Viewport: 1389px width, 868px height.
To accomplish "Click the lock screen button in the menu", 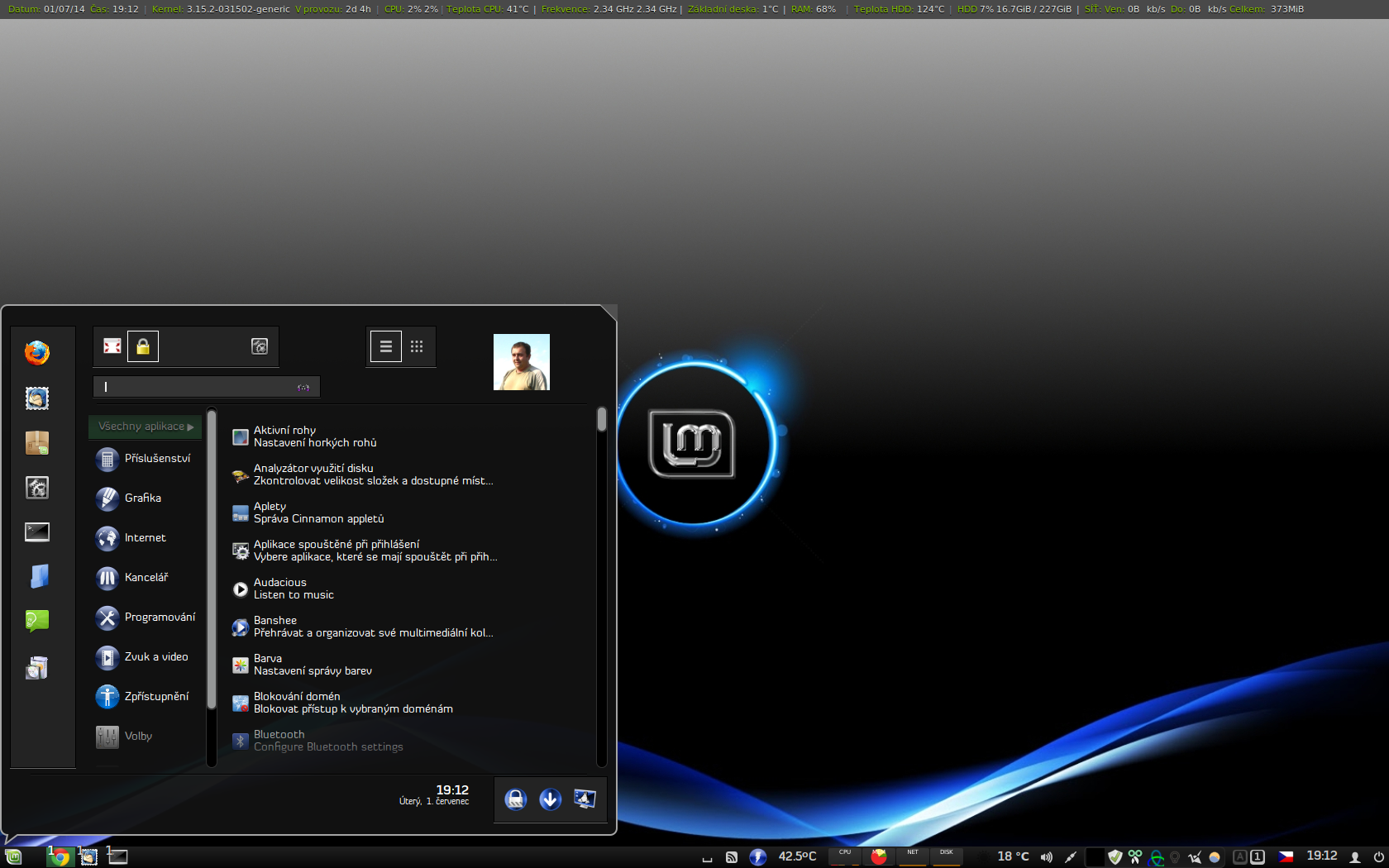I will point(516,799).
